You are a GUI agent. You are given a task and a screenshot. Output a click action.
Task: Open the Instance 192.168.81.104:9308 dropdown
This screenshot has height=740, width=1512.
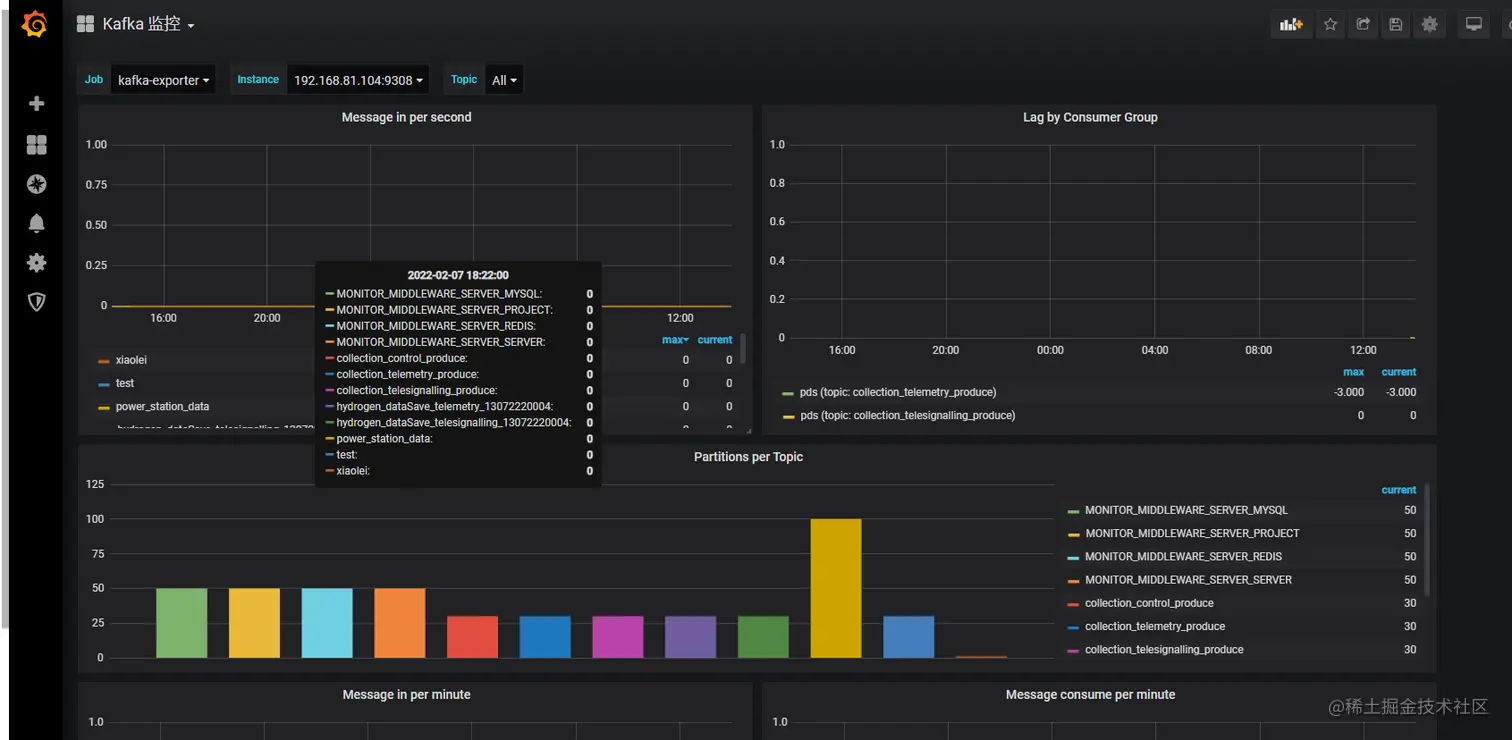(x=358, y=80)
